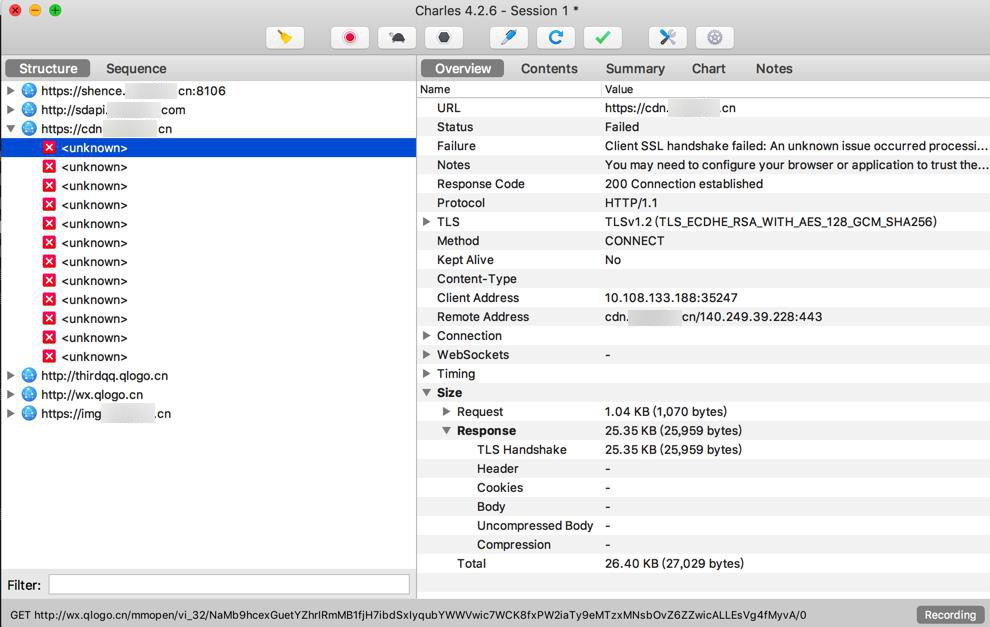Expand the https://img host node

[11, 413]
